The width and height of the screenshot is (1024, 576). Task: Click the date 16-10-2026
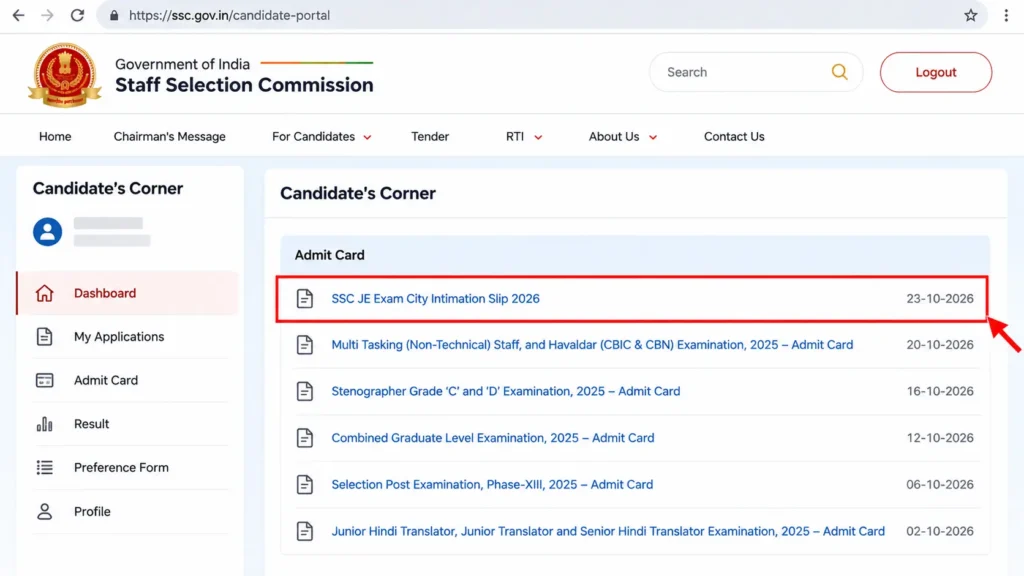(940, 391)
